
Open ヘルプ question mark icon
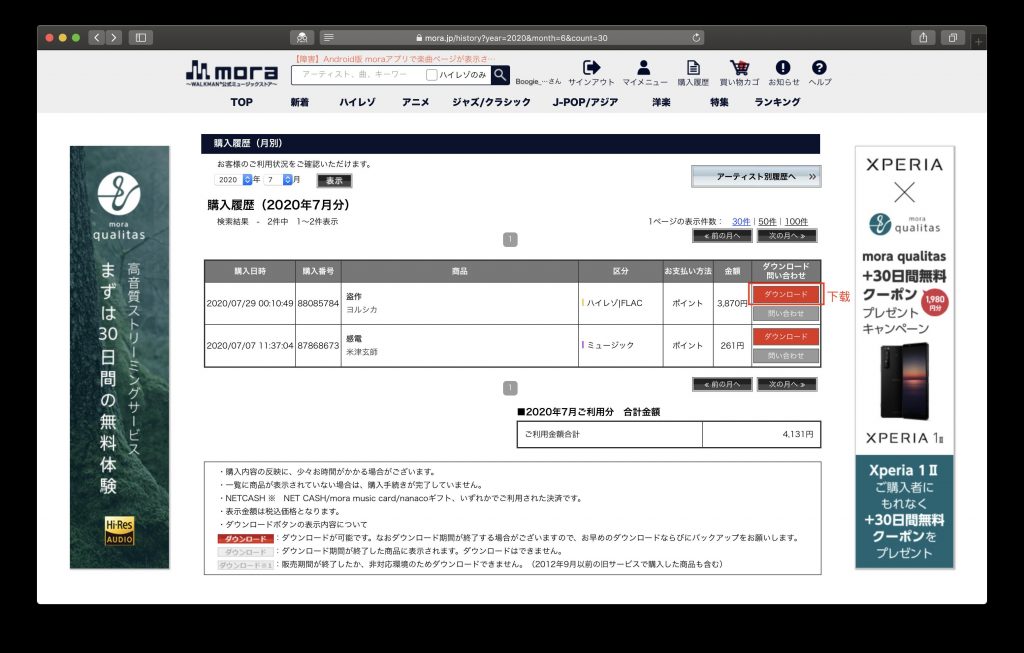(820, 72)
